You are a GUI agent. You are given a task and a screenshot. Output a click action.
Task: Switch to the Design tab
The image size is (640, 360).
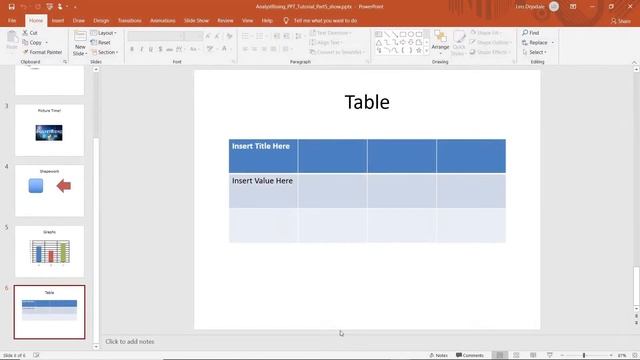pos(101,20)
